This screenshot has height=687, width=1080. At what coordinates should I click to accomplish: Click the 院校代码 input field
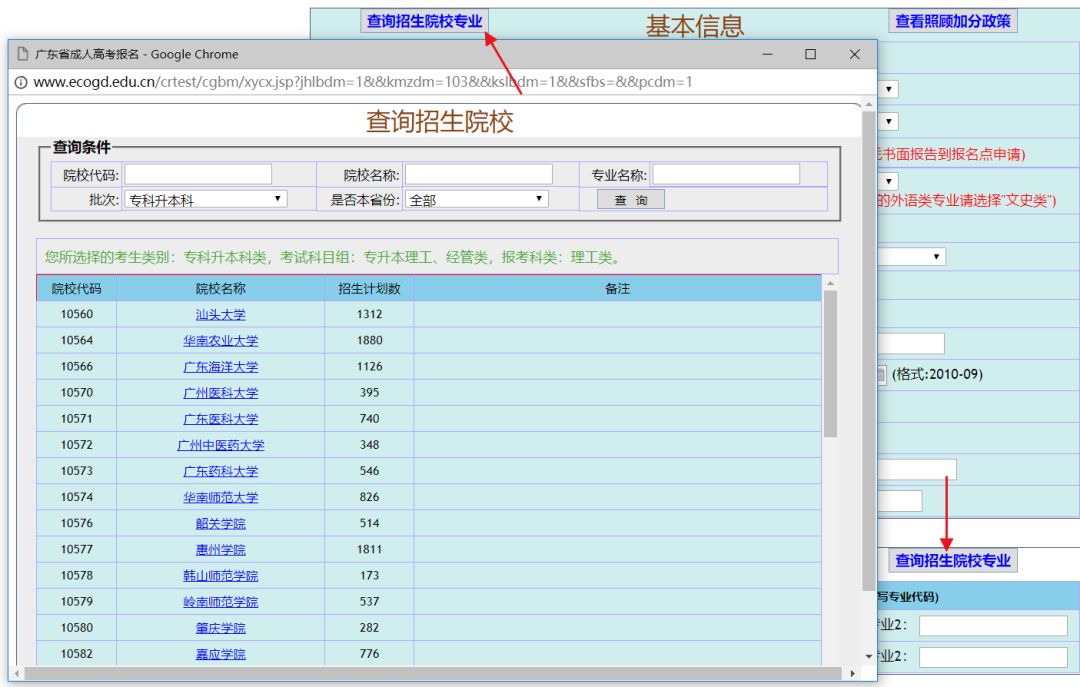(x=198, y=174)
